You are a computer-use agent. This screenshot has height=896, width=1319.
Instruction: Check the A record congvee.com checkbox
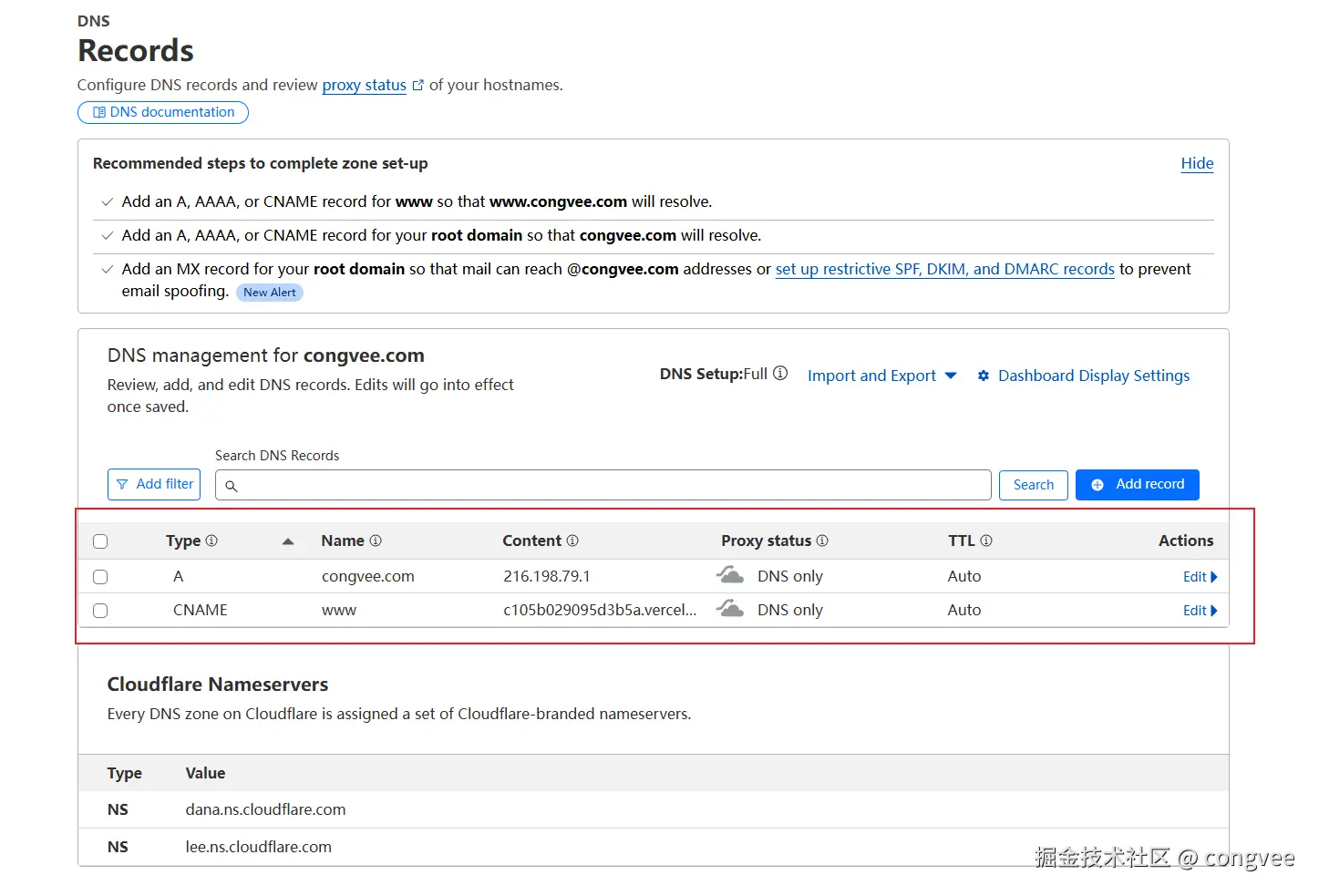point(100,577)
